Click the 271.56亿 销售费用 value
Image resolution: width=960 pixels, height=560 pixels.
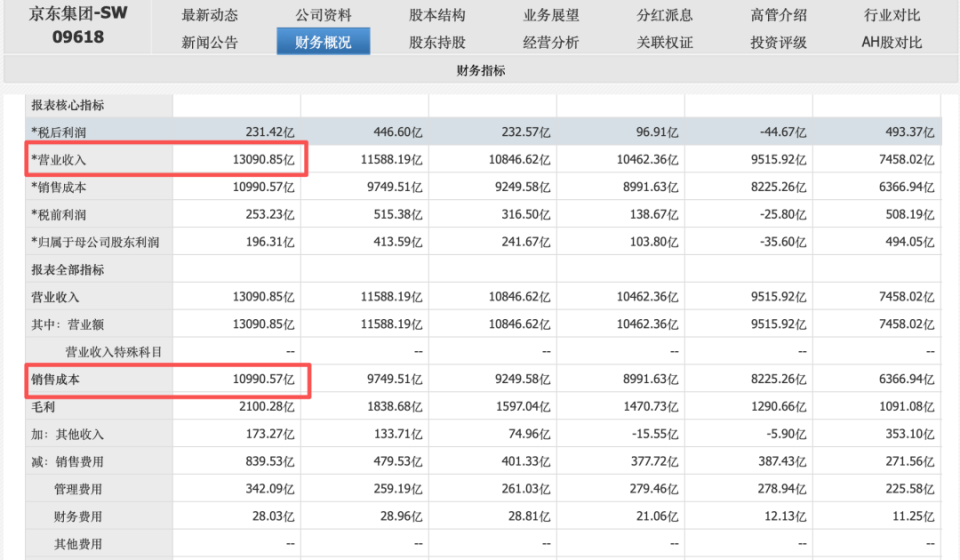(910, 462)
